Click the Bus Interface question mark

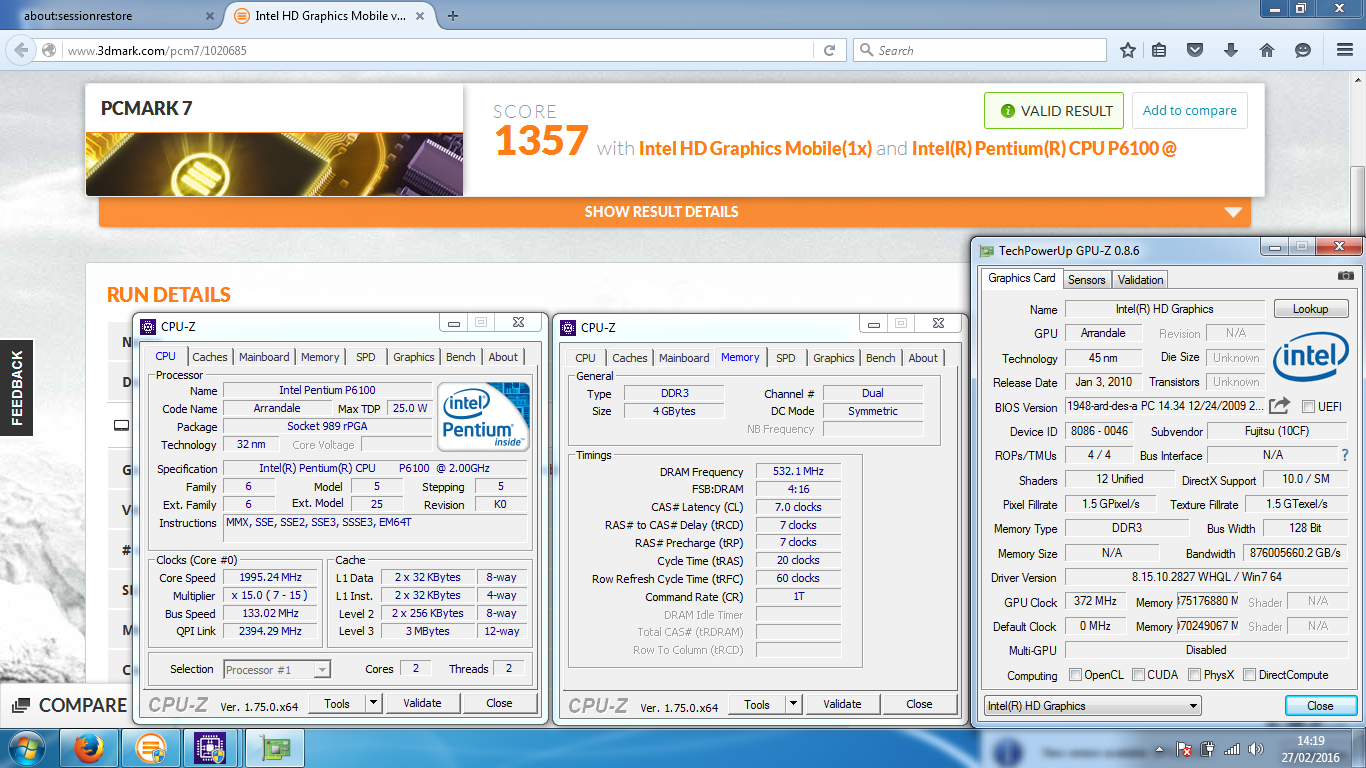click(x=1345, y=455)
